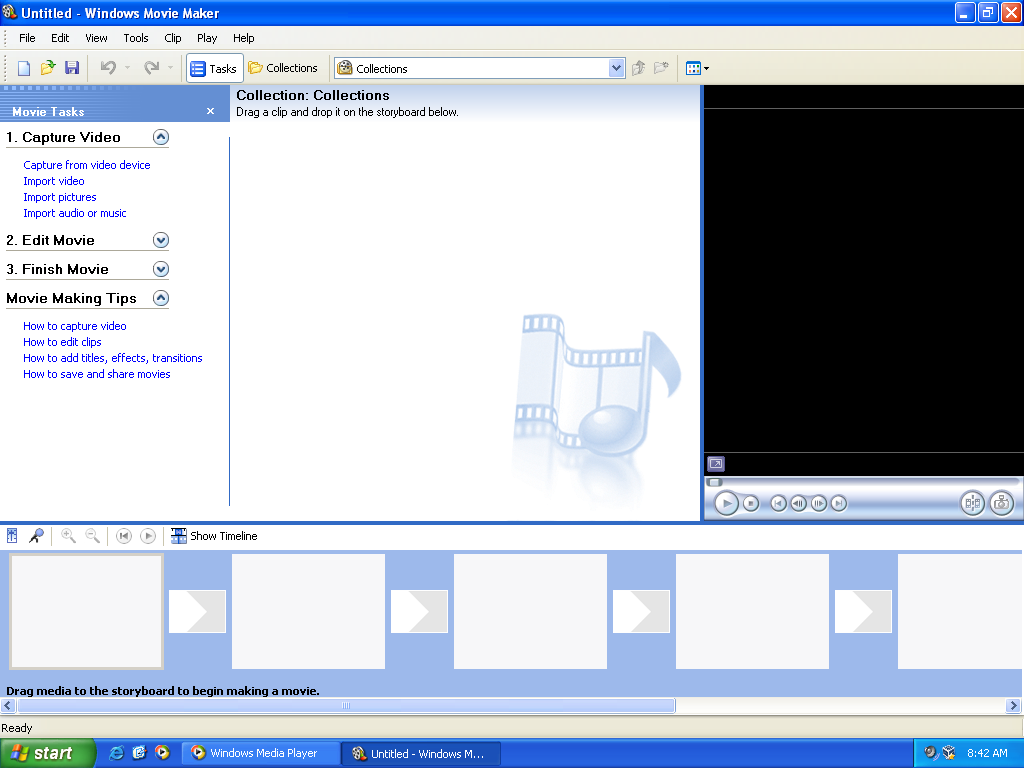Click the Take Picture camera icon

(1001, 504)
